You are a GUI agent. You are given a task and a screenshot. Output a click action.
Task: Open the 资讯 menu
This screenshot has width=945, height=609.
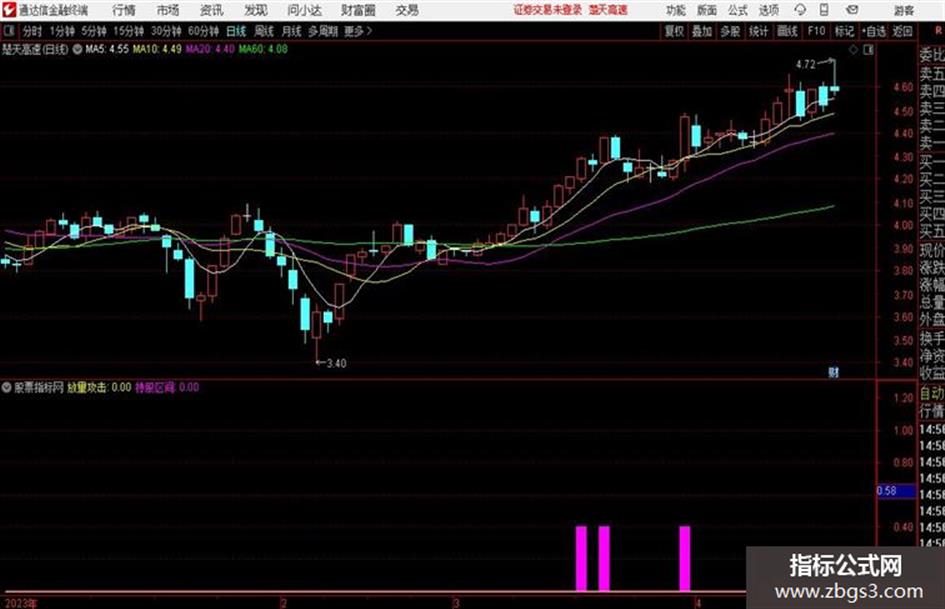pyautogui.click(x=212, y=10)
